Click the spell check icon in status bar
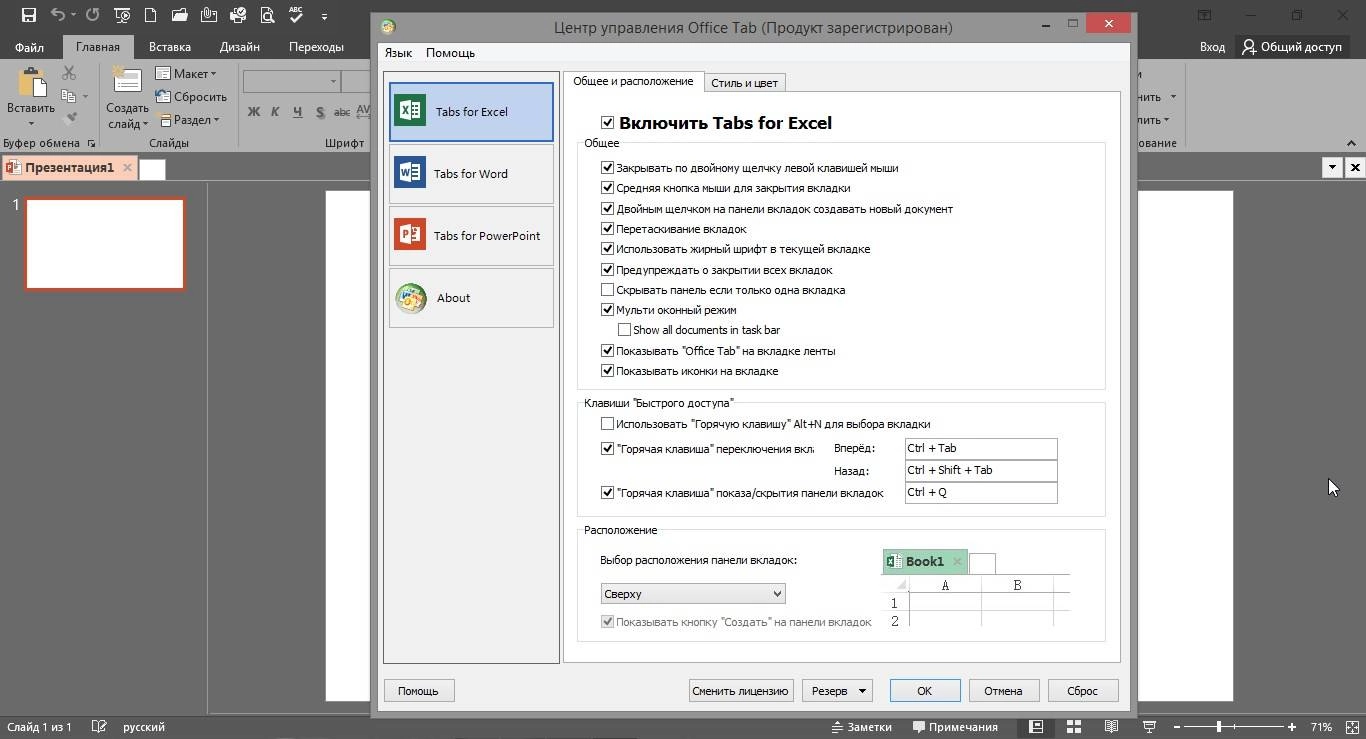 point(99,727)
